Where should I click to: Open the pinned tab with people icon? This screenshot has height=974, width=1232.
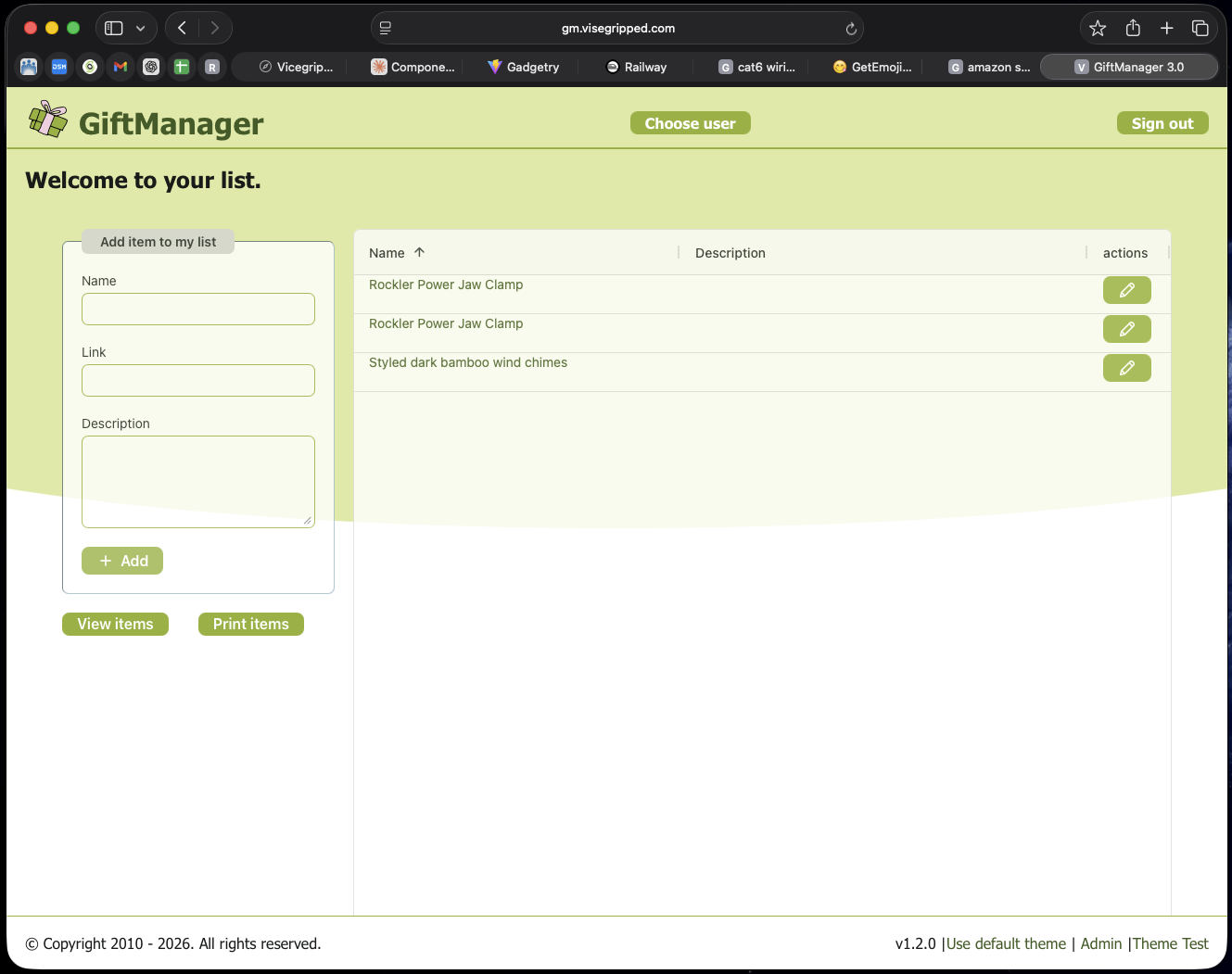click(29, 67)
